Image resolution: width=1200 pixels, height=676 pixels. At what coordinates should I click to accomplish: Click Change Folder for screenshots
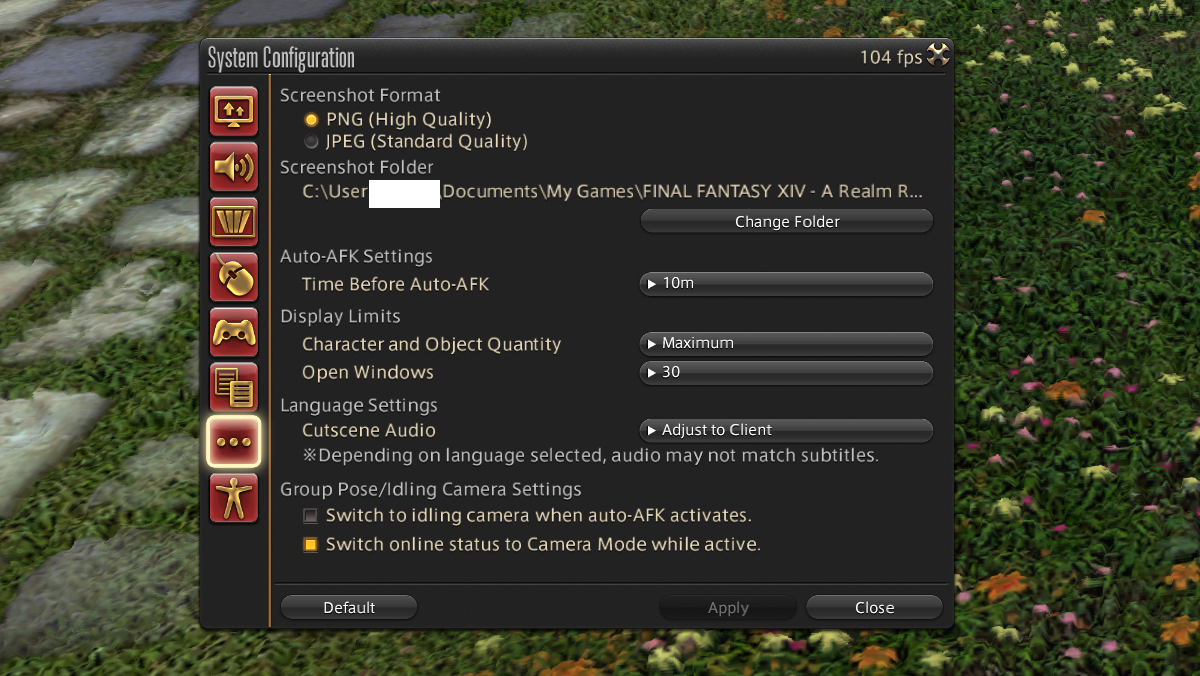click(786, 221)
